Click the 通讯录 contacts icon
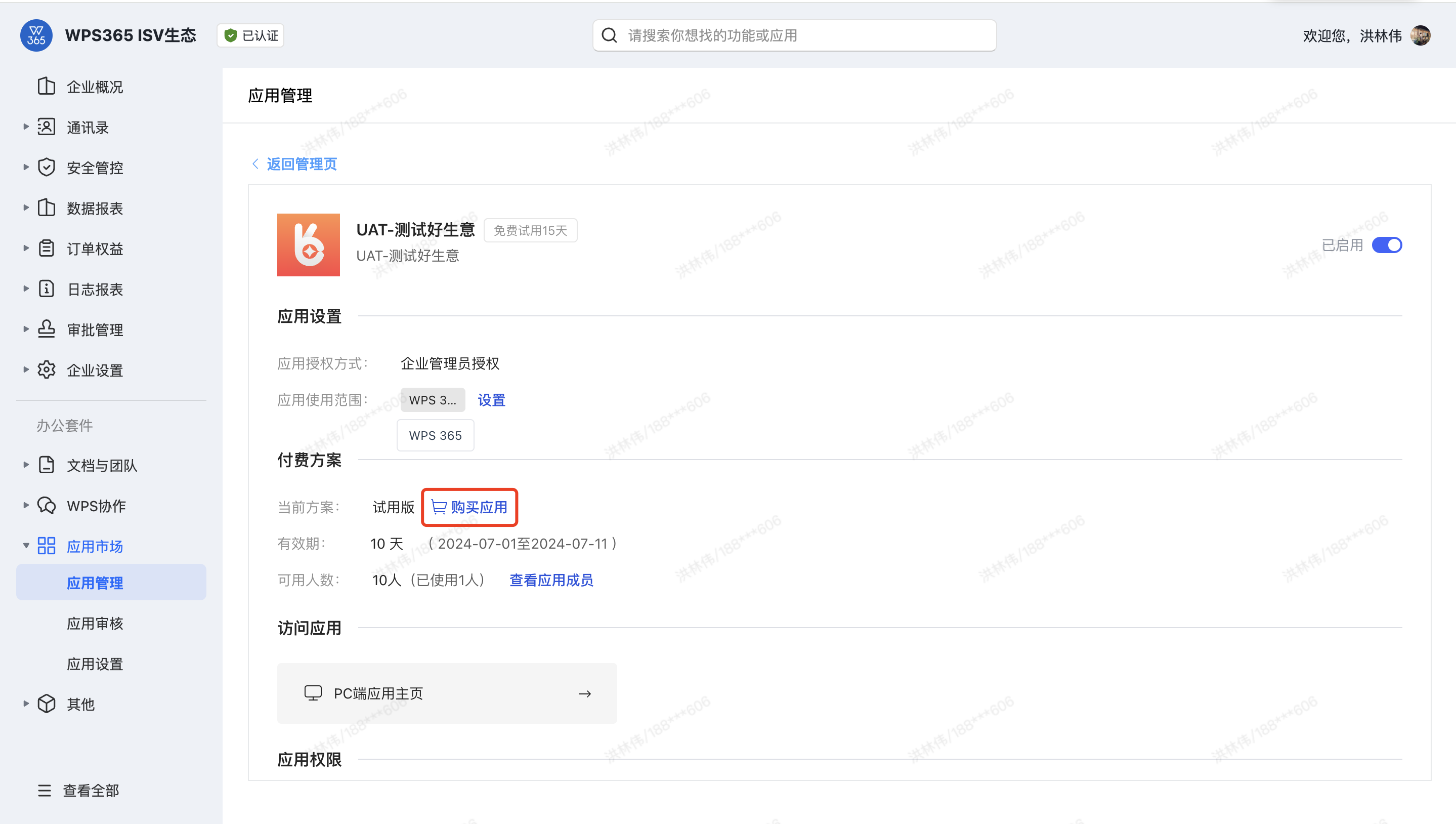 47,127
